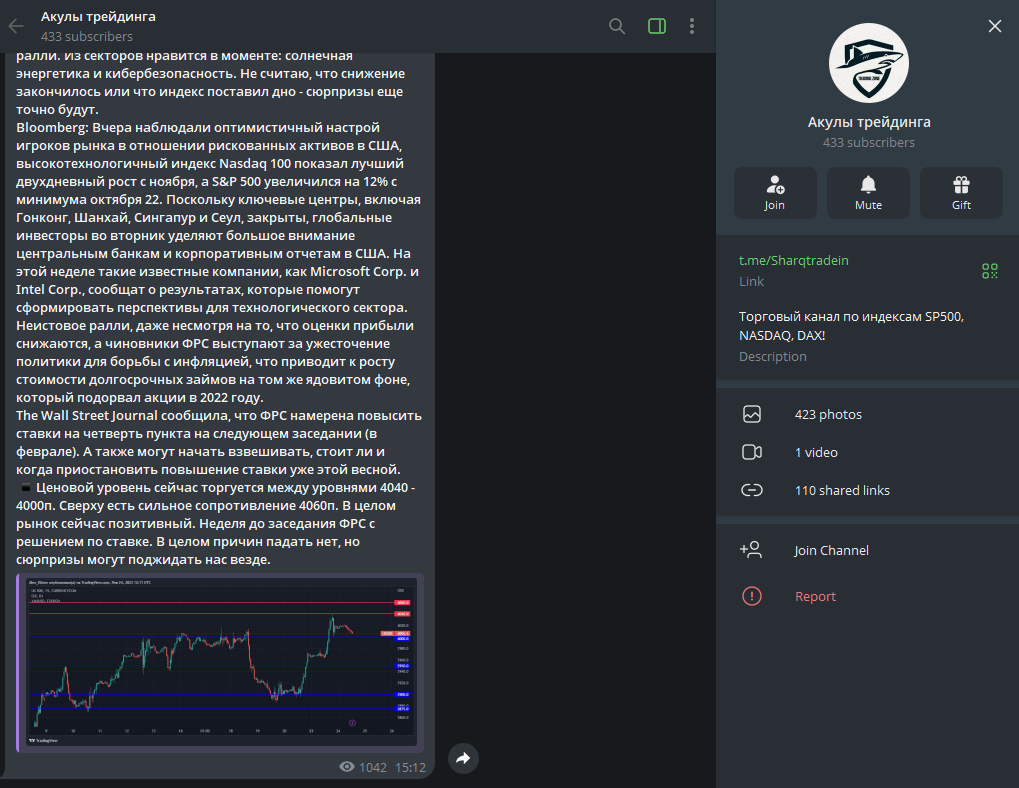Click the red Report option
1019x788 pixels.
coord(816,596)
